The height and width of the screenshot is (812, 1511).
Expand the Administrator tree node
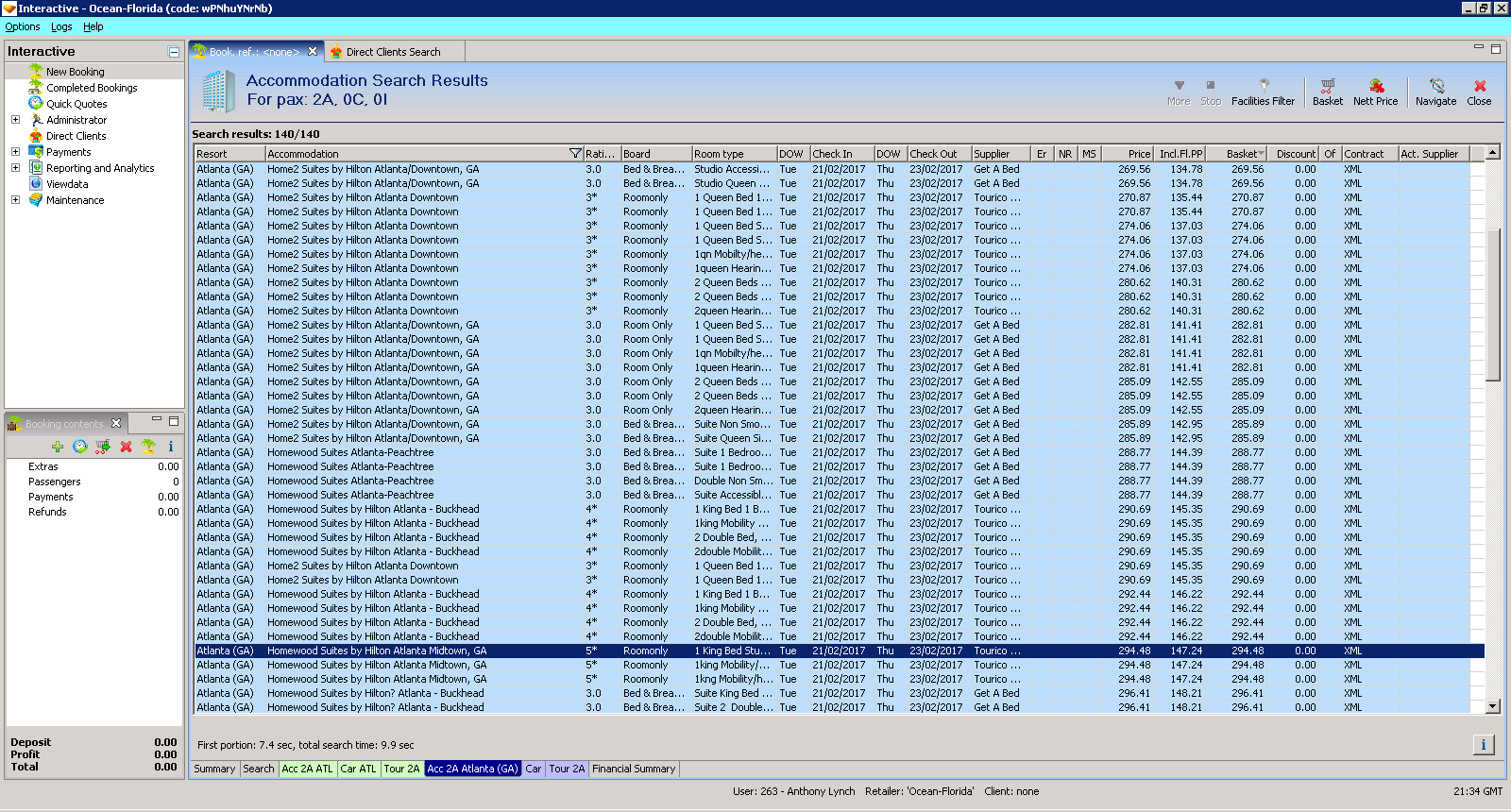[15, 120]
